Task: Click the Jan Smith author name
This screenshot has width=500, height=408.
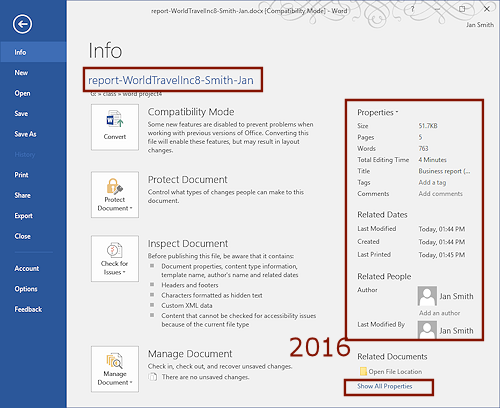Action: (456, 296)
